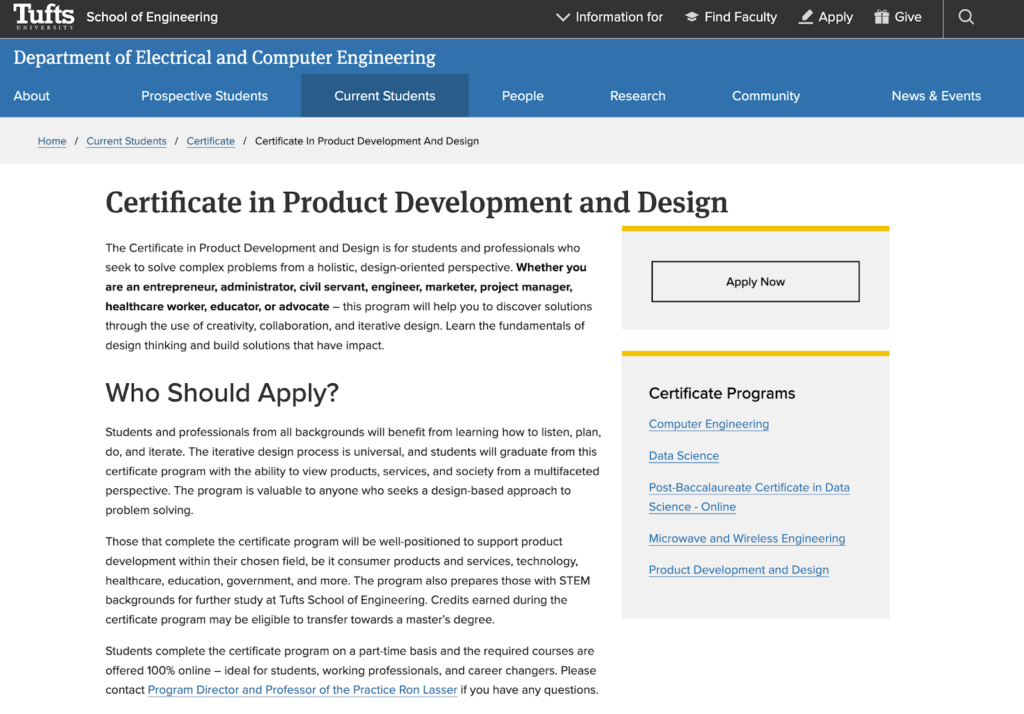Click the graduation cap Find Faculty icon
The height and width of the screenshot is (714, 1024).
click(x=692, y=17)
